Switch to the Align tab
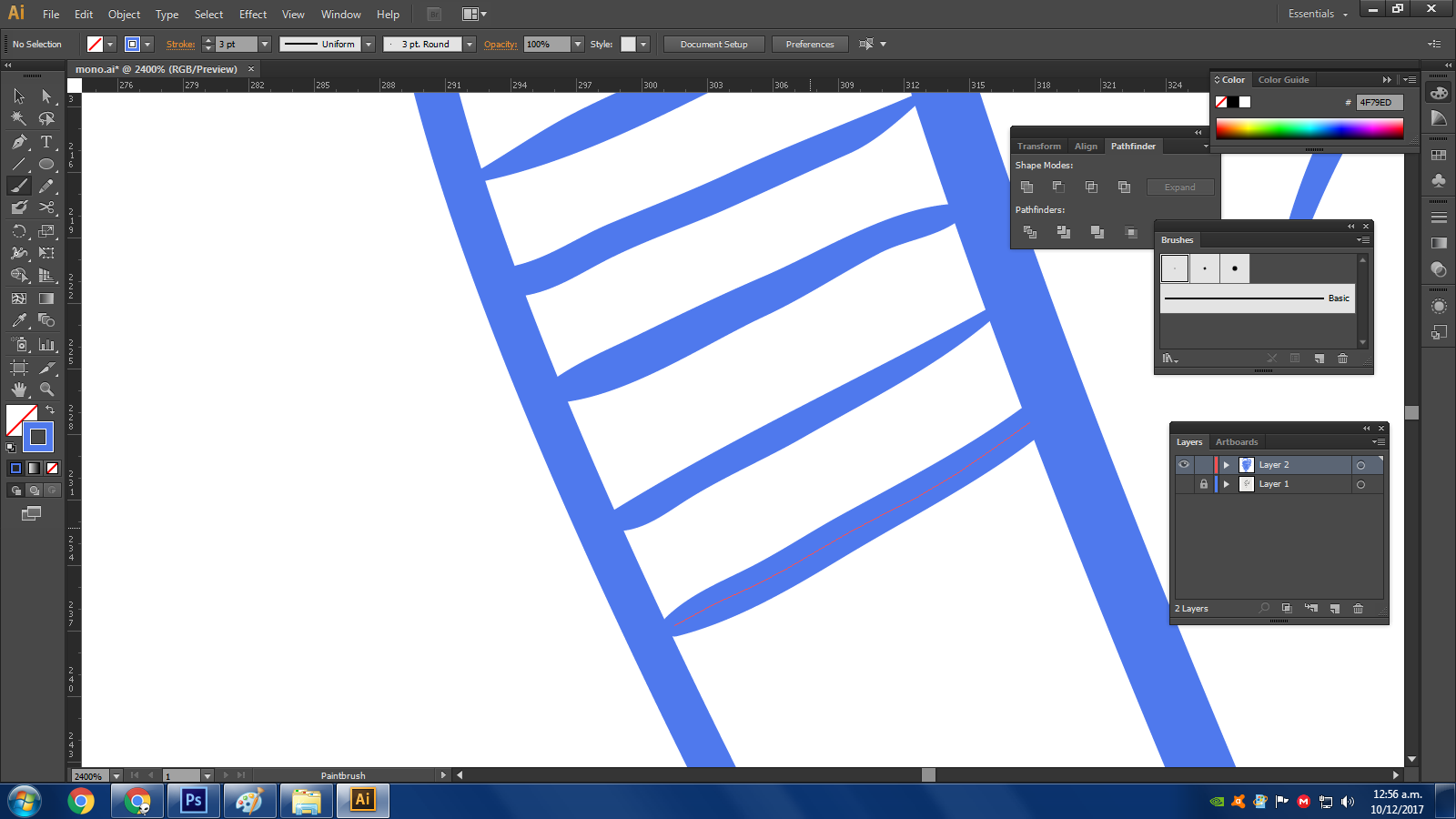Screen dimensions: 1456x819 click(1086, 146)
